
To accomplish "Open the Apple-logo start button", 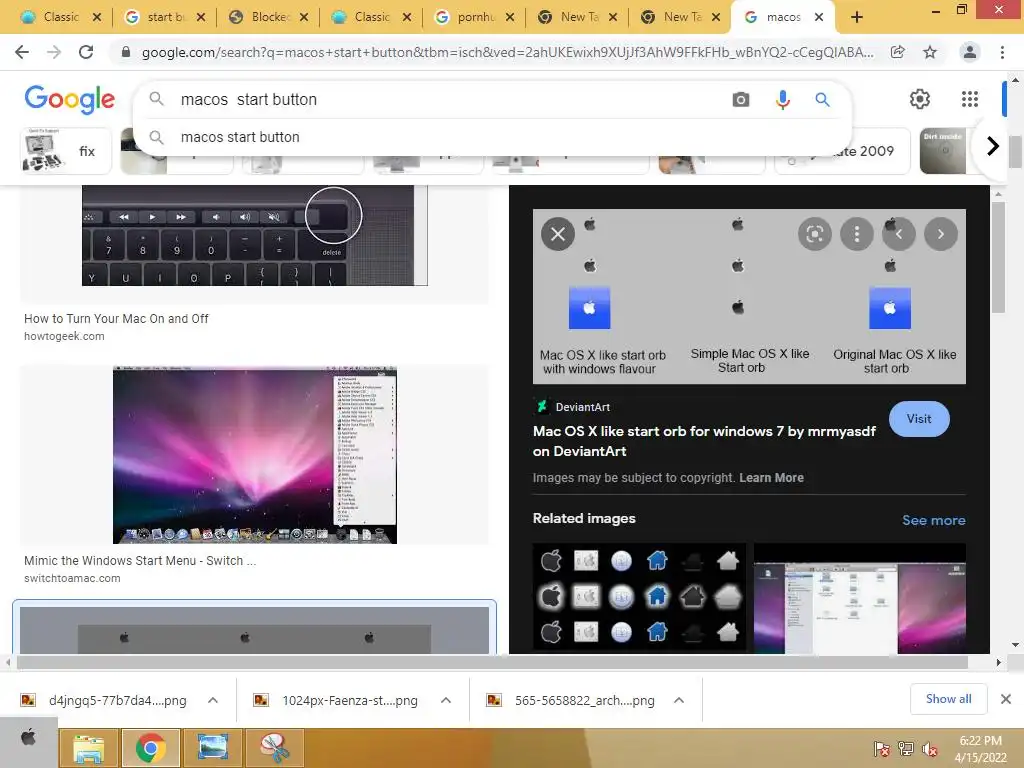I will tap(29, 738).
